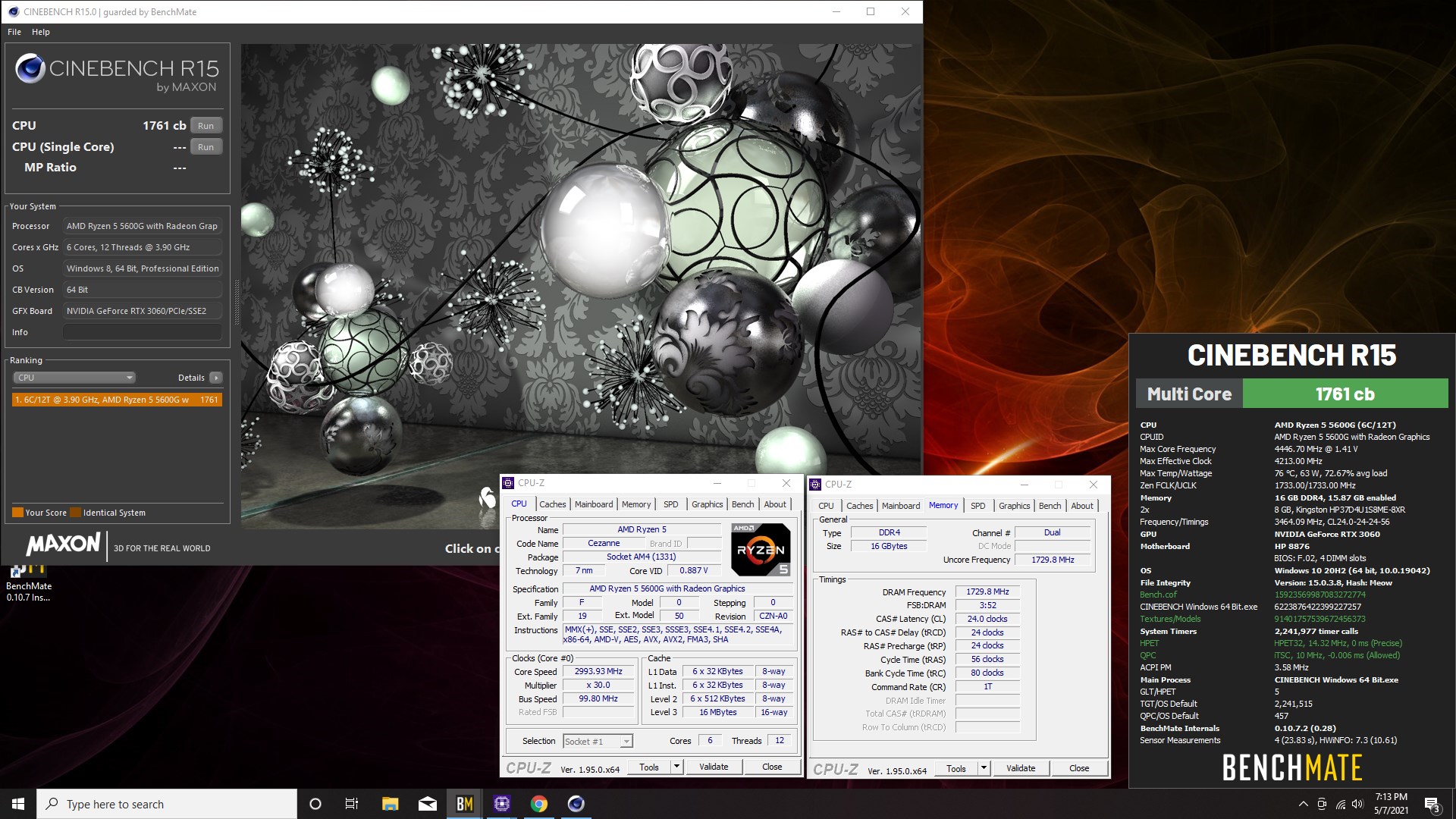The height and width of the screenshot is (819, 1456).
Task: Open Tools dropdown arrow in right CPU-Z window
Action: tap(984, 768)
